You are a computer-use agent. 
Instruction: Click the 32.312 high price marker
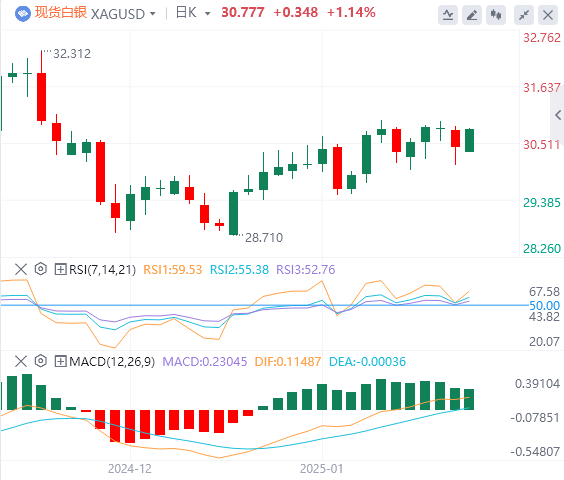(x=72, y=54)
